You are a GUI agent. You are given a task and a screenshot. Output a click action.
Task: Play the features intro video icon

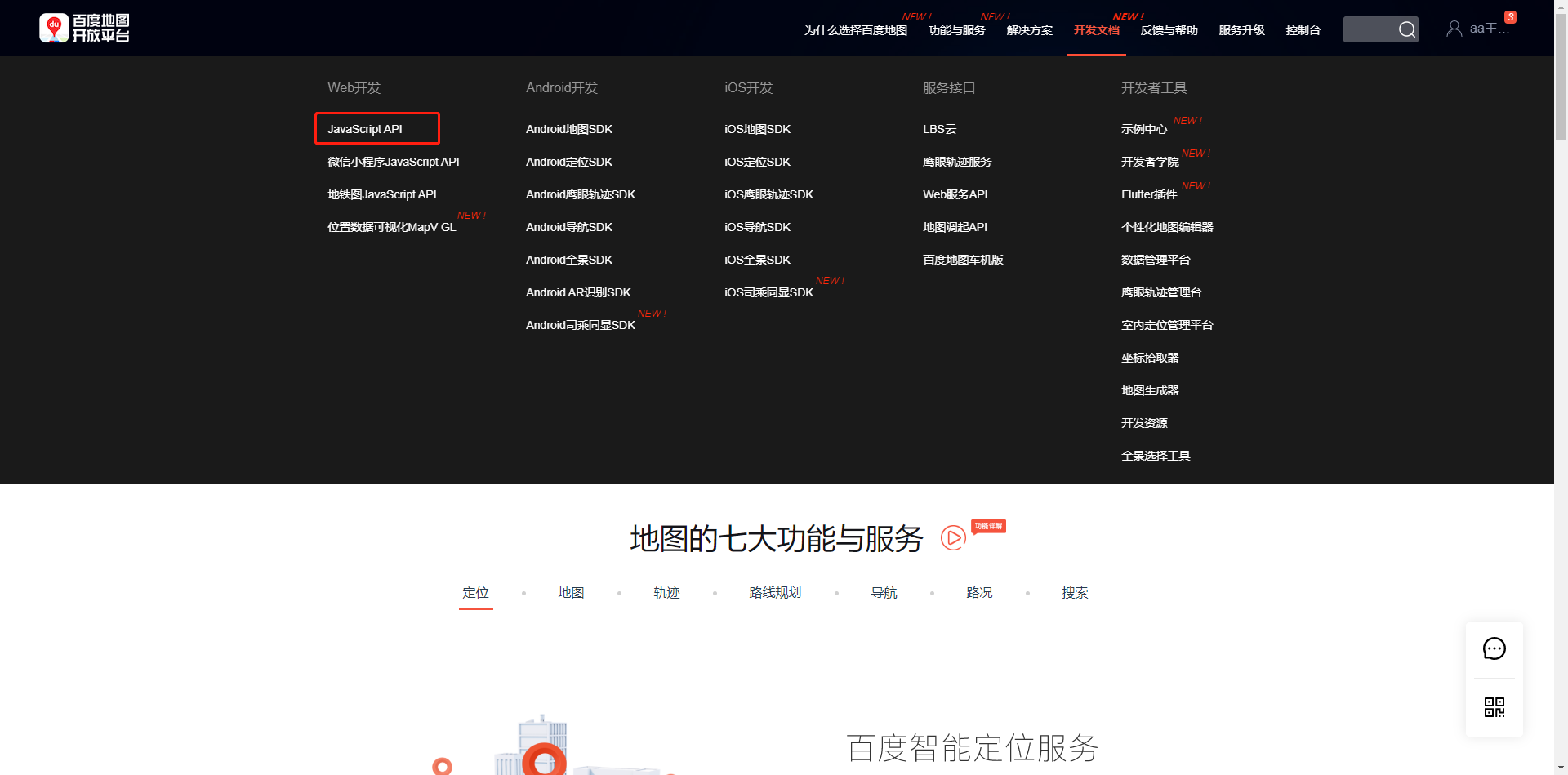pyautogui.click(x=952, y=539)
